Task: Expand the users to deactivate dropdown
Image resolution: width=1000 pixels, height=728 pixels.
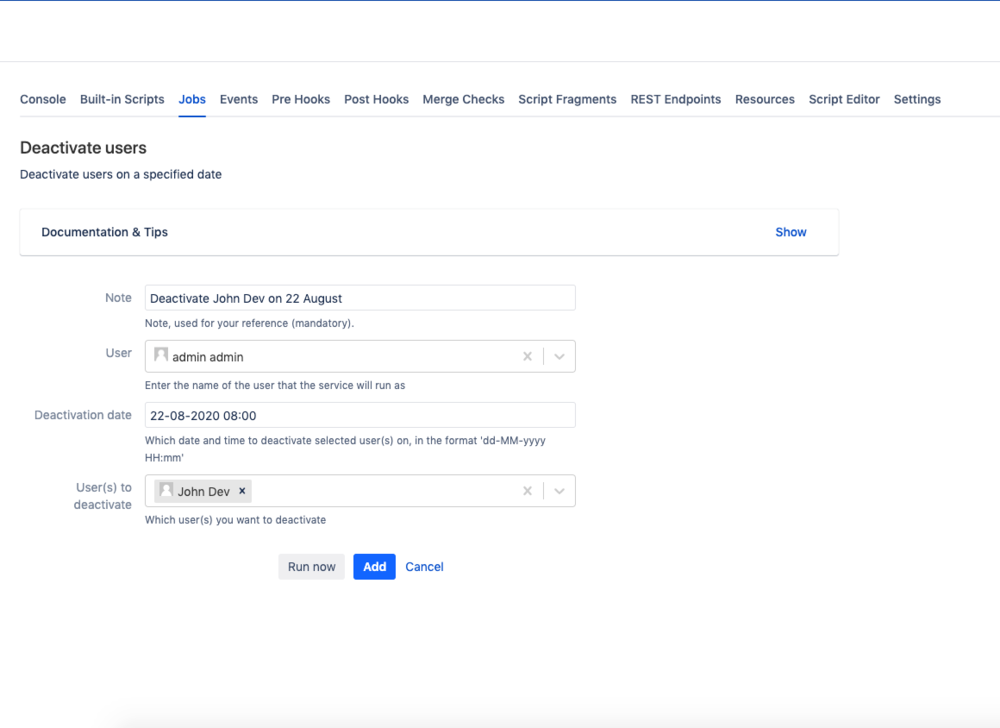Action: (559, 491)
